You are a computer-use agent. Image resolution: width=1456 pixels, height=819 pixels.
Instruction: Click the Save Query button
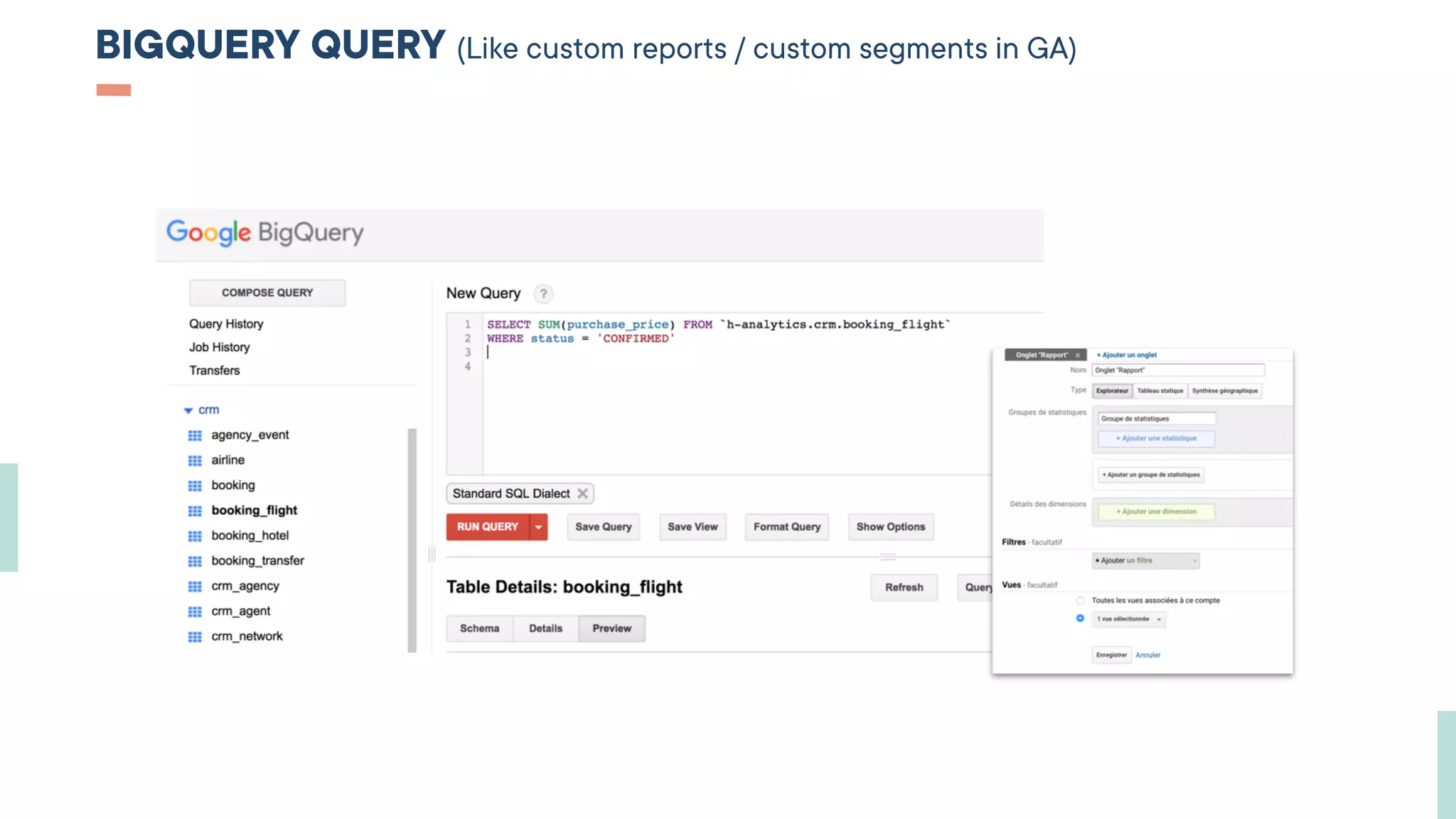tap(604, 527)
